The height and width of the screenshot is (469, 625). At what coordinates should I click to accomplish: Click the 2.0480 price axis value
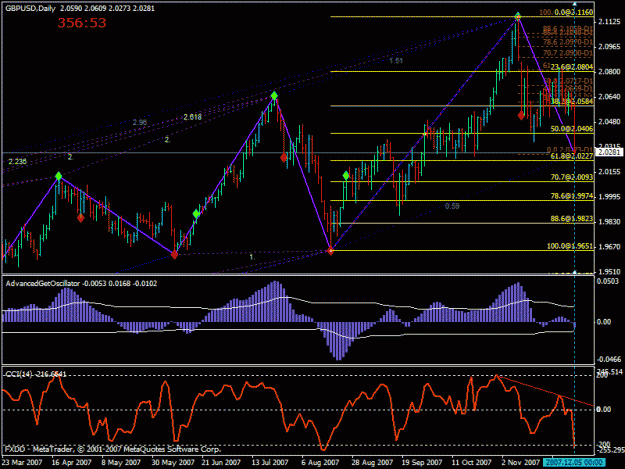609,122
